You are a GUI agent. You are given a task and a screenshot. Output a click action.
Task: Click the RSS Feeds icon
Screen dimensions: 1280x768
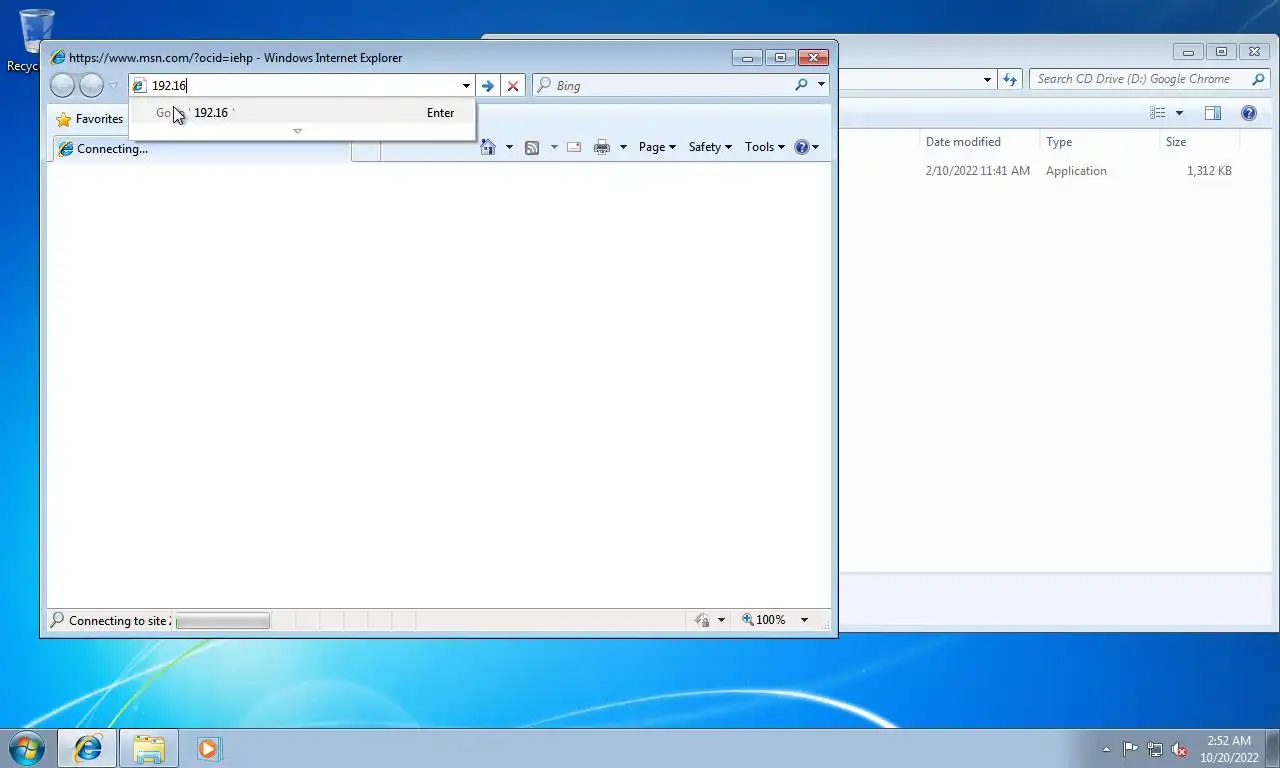(532, 147)
